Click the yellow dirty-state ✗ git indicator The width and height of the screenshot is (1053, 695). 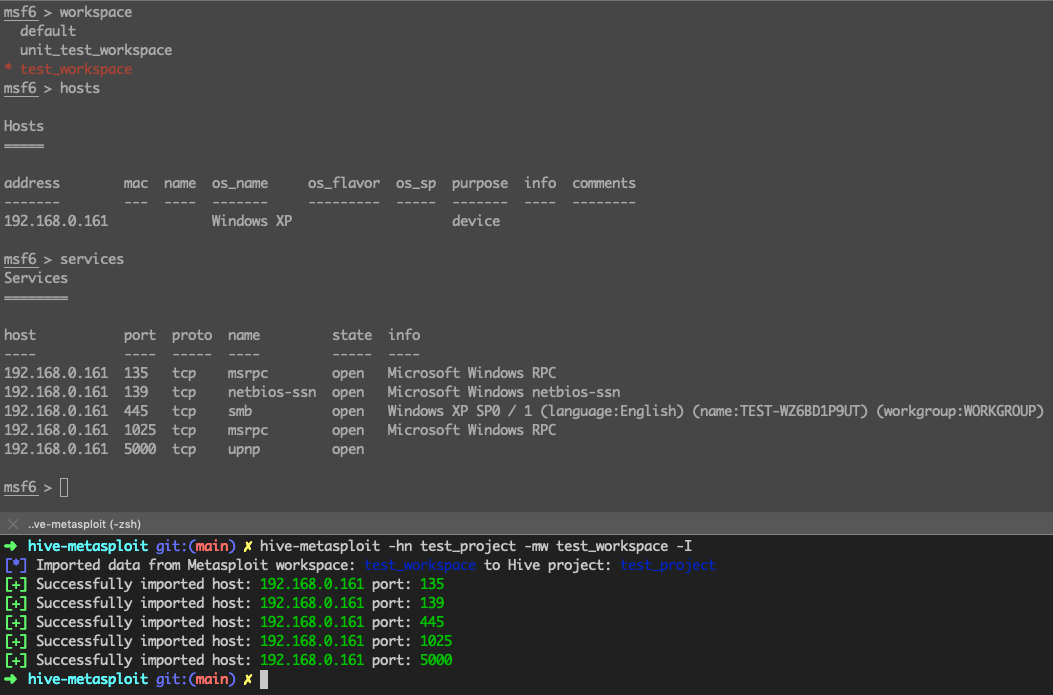pos(248,546)
